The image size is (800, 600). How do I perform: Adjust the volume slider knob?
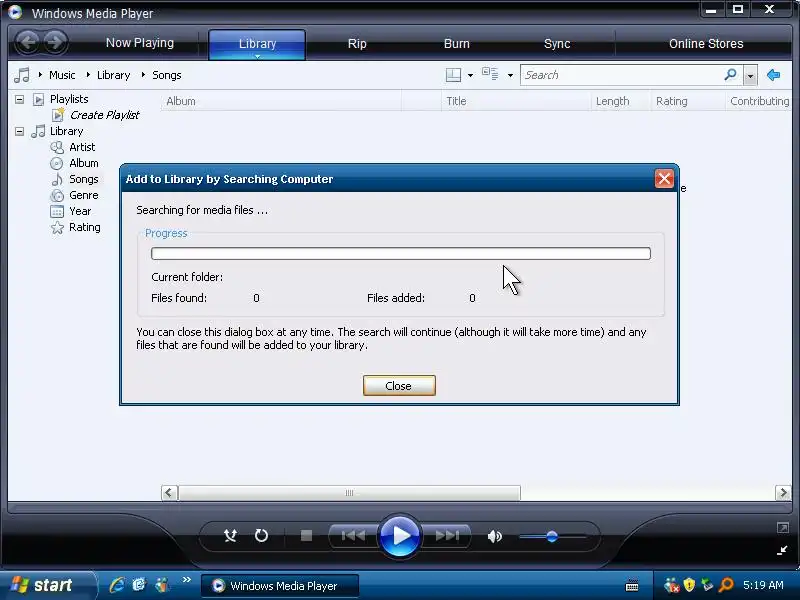coord(552,536)
